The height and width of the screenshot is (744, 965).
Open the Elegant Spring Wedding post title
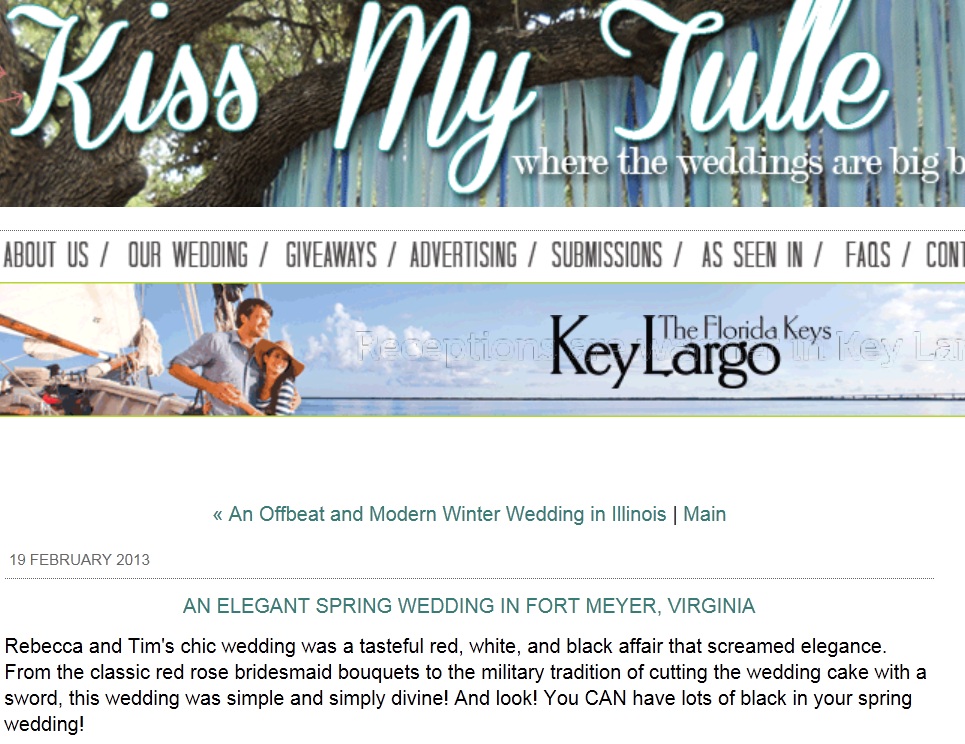469,606
